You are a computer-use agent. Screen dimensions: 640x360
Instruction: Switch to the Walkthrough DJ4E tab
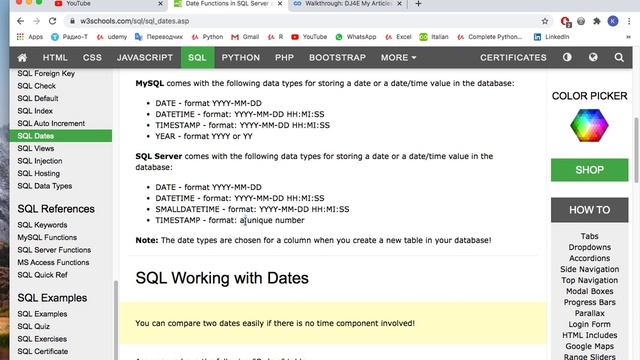[347, 4]
